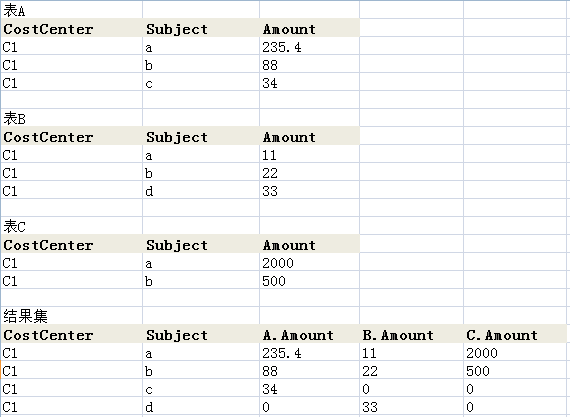Select the 88 amount in table A

(310, 64)
